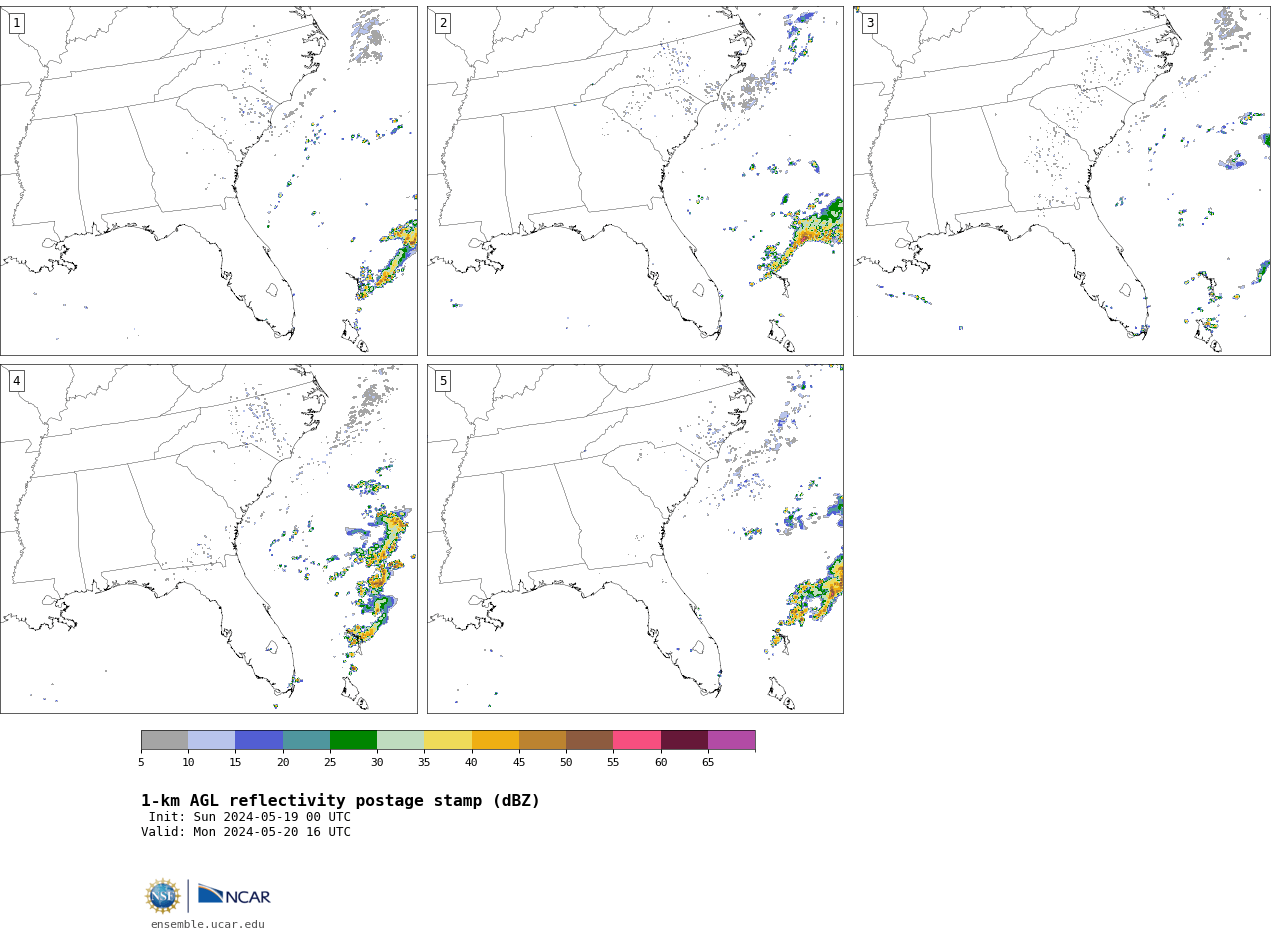Open ensemble member 5 reflectivity map

(x=635, y=539)
